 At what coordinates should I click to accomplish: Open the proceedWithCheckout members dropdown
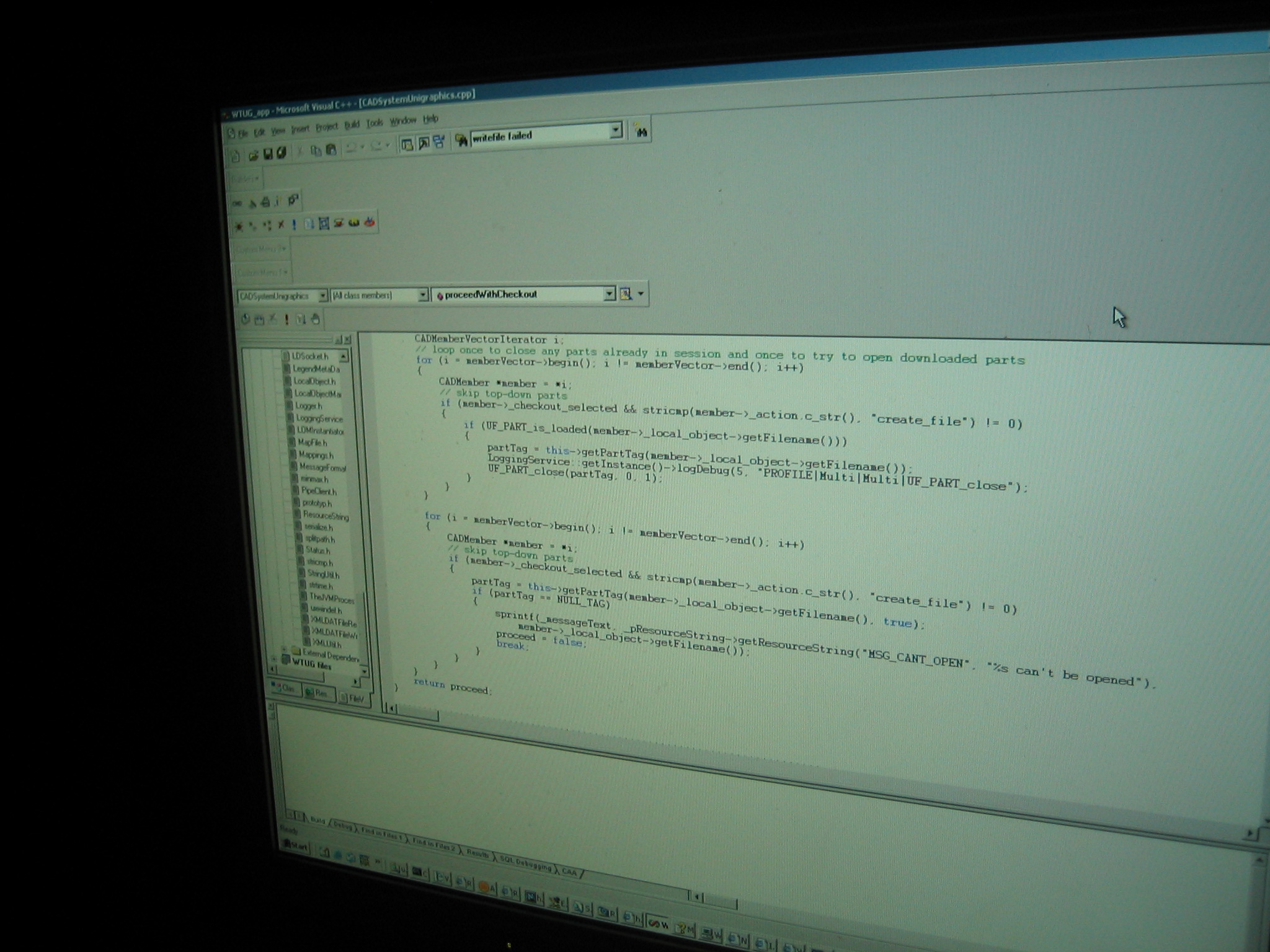tap(610, 294)
